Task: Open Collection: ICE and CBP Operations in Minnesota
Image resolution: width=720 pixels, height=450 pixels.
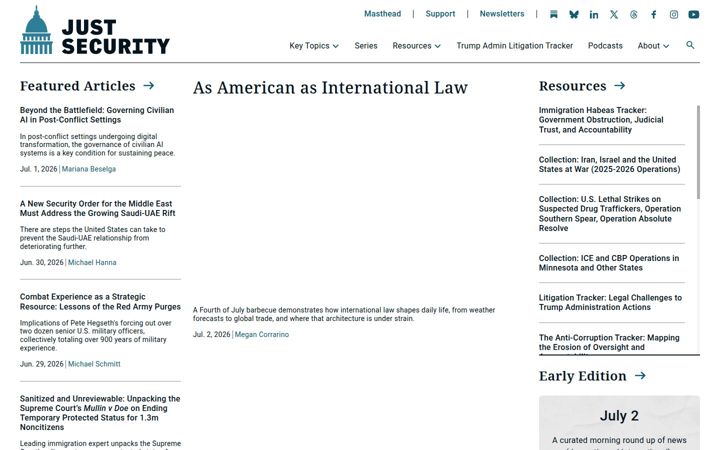Action: click(608, 263)
